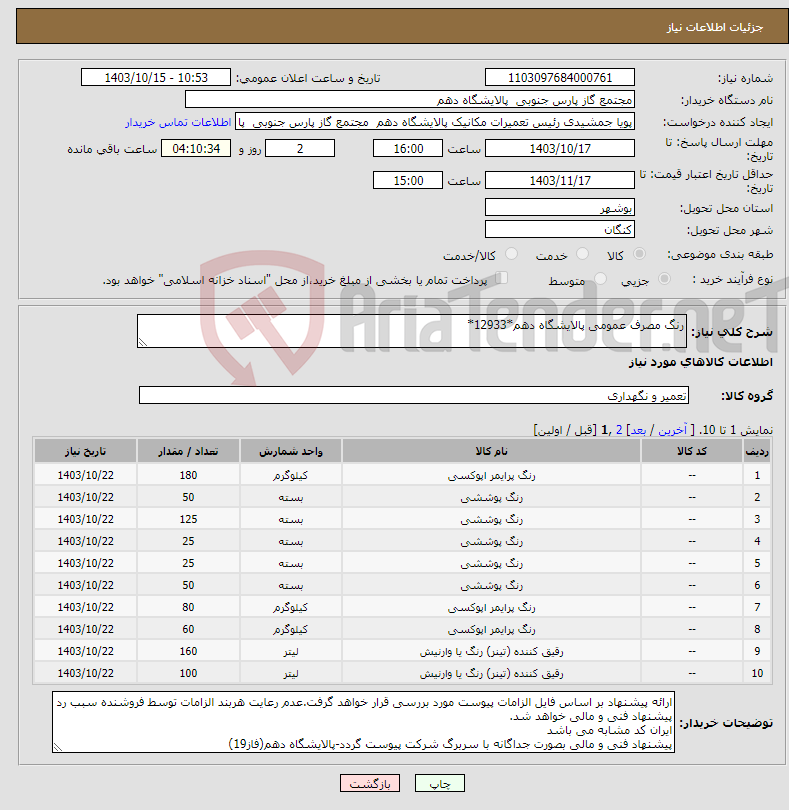
Task: Click quantity 100 in row 10
Action: 188,673
